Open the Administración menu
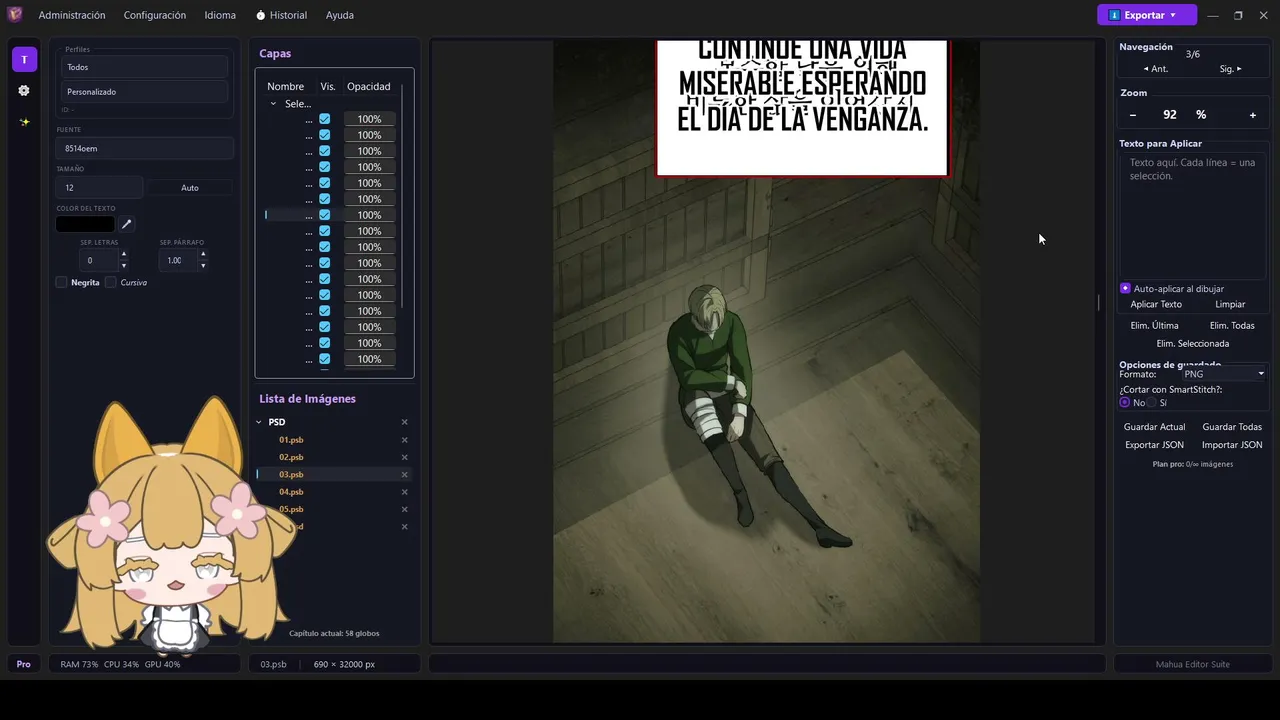The height and width of the screenshot is (720, 1280). tap(72, 15)
